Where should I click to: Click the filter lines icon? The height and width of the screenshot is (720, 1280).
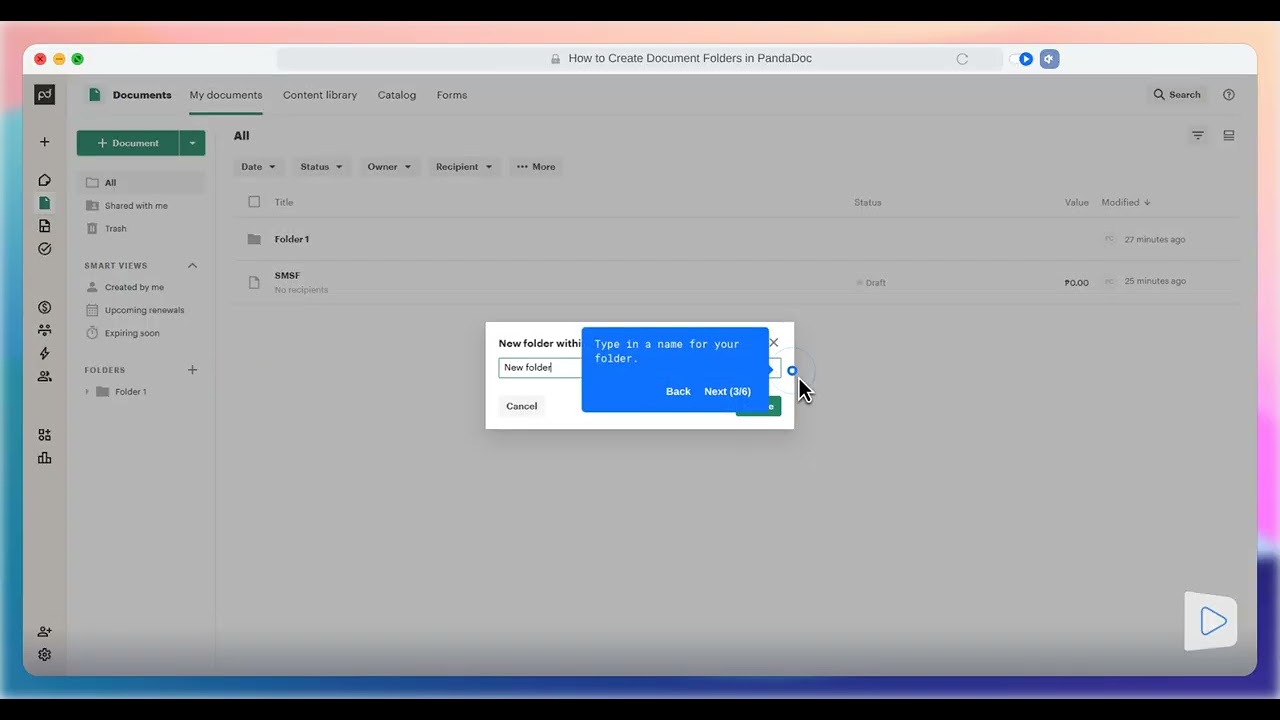click(1198, 136)
